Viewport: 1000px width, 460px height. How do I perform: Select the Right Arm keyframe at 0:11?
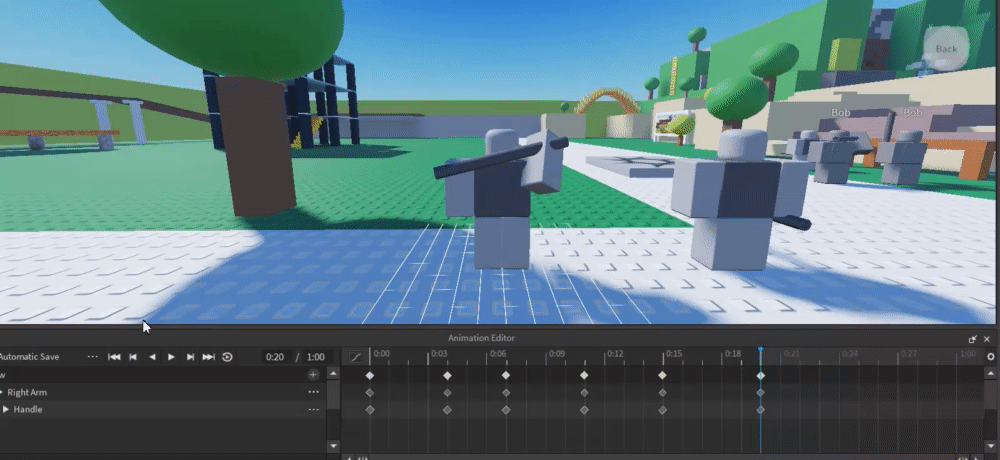point(584,393)
